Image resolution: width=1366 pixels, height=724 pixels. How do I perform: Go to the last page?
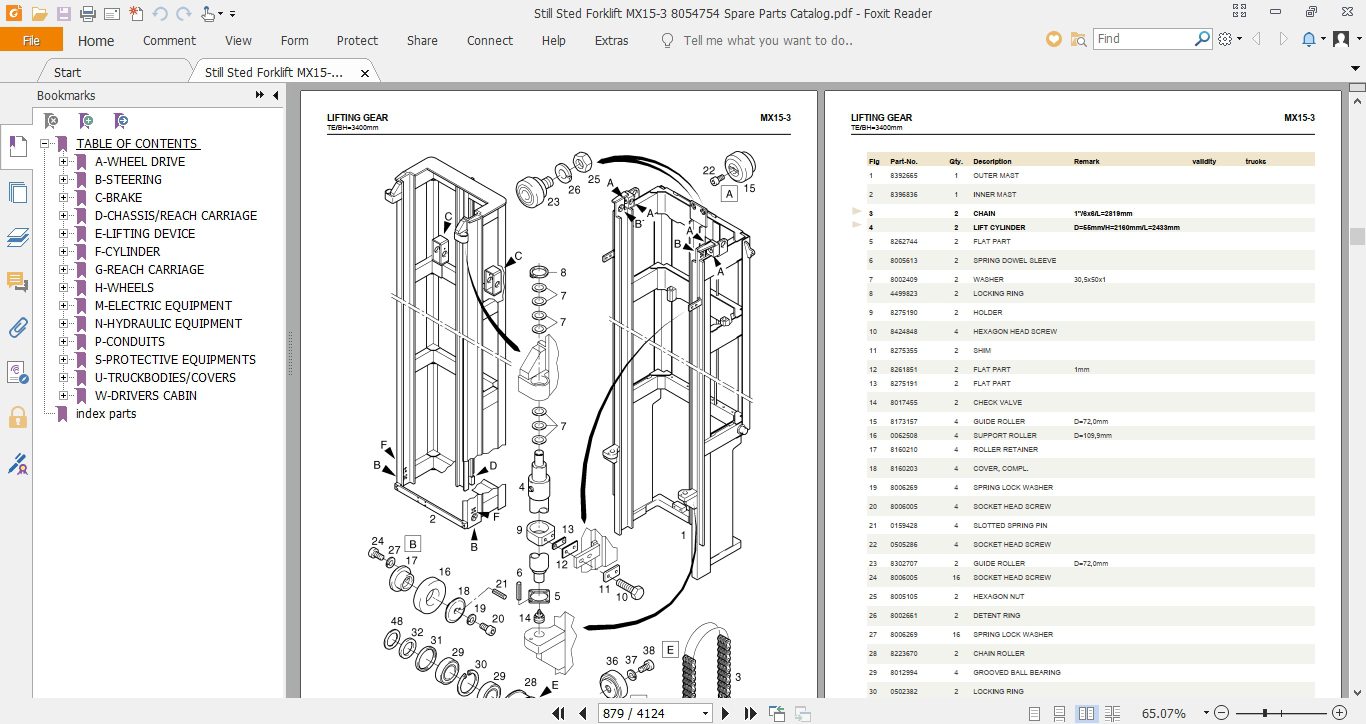point(750,713)
